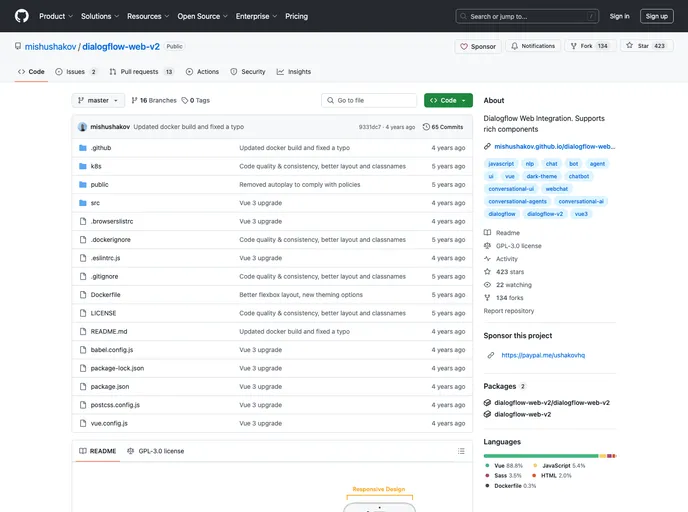
Task: Click the JavaScript 5.4% language entry
Action: [559, 465]
